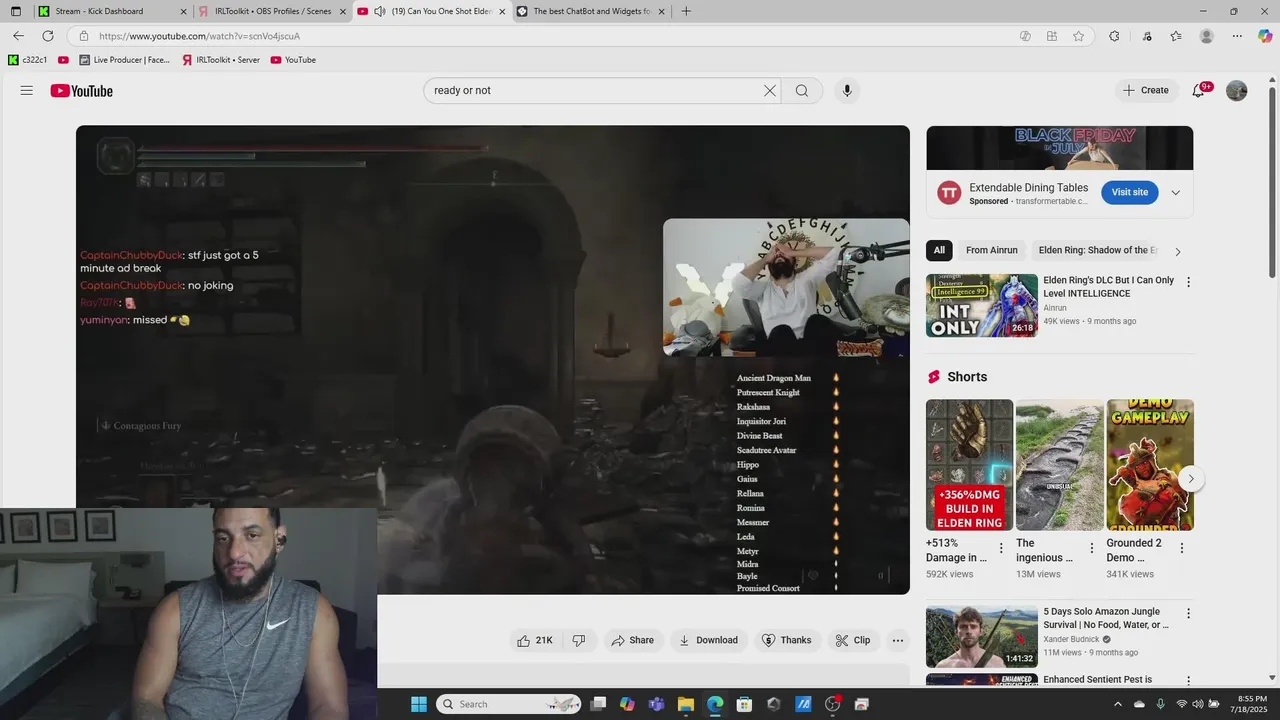Open the IRLToolkit Server bookmark
The height and width of the screenshot is (720, 1280).
tap(221, 60)
